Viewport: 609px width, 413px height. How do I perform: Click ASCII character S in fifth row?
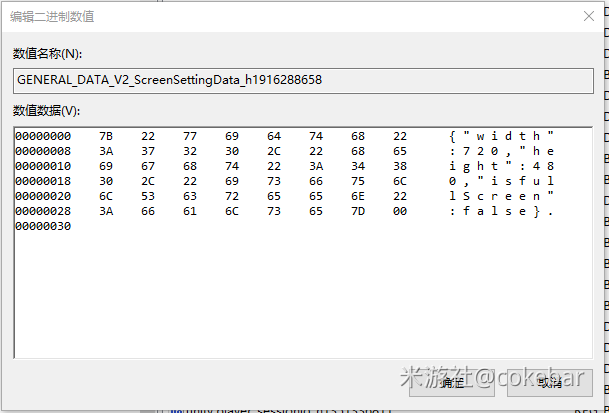466,196
